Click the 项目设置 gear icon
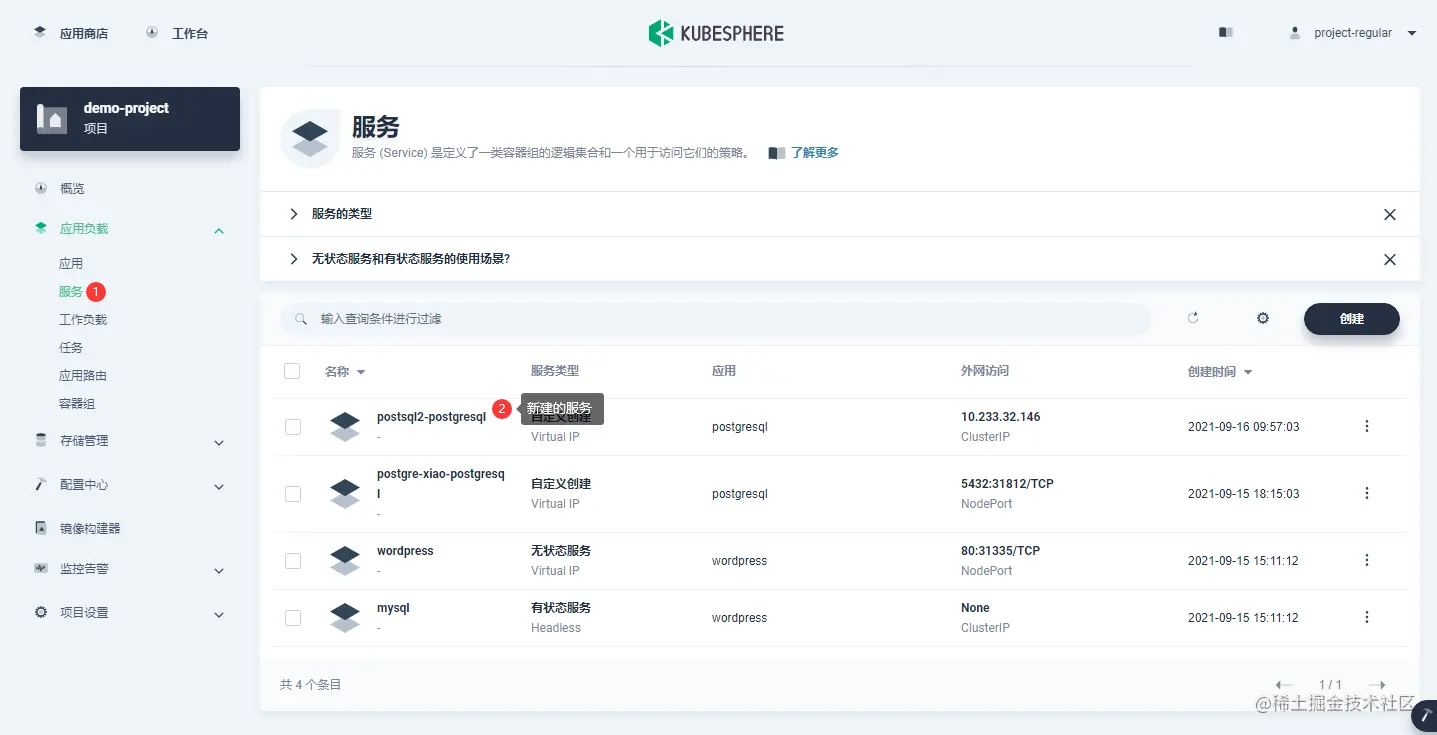Screen dimensions: 1437x735 pyautogui.click(x=41, y=612)
